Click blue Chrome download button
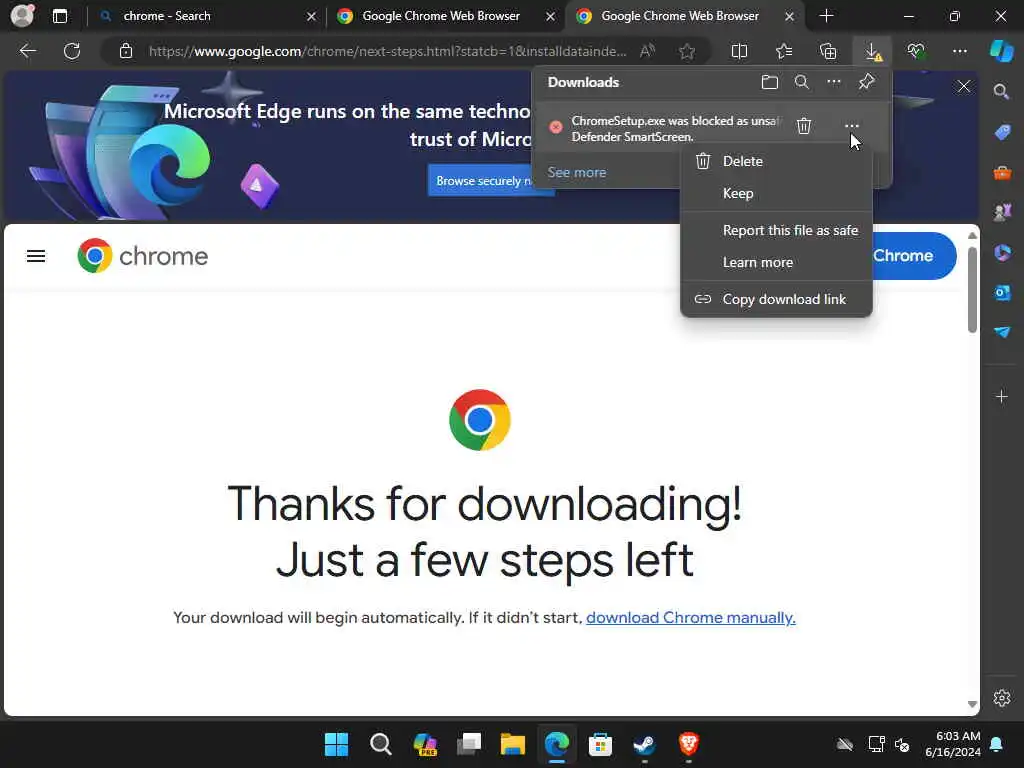Viewport: 1024px width, 768px height. [x=913, y=256]
